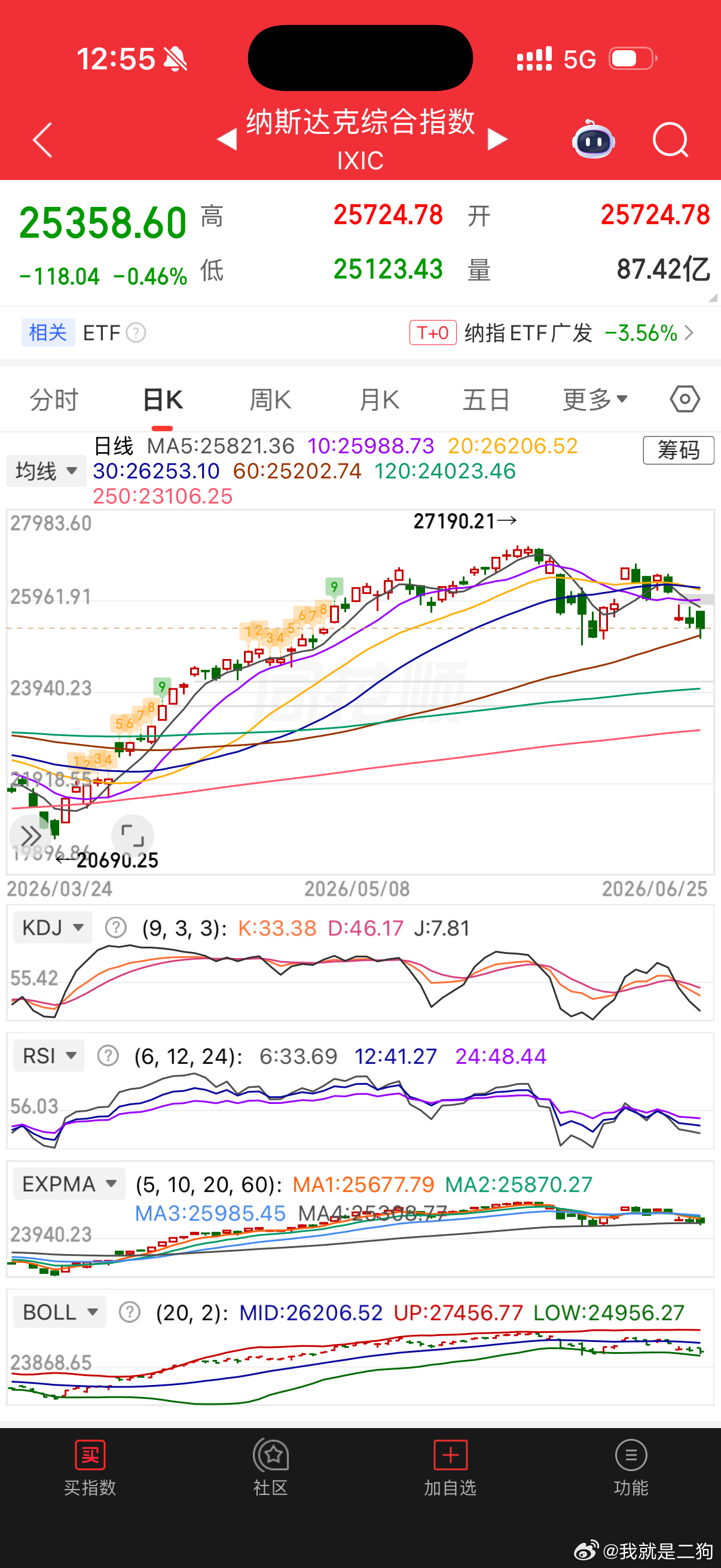Switch to next index with right triangle
The height and width of the screenshot is (1568, 721).
pos(497,139)
